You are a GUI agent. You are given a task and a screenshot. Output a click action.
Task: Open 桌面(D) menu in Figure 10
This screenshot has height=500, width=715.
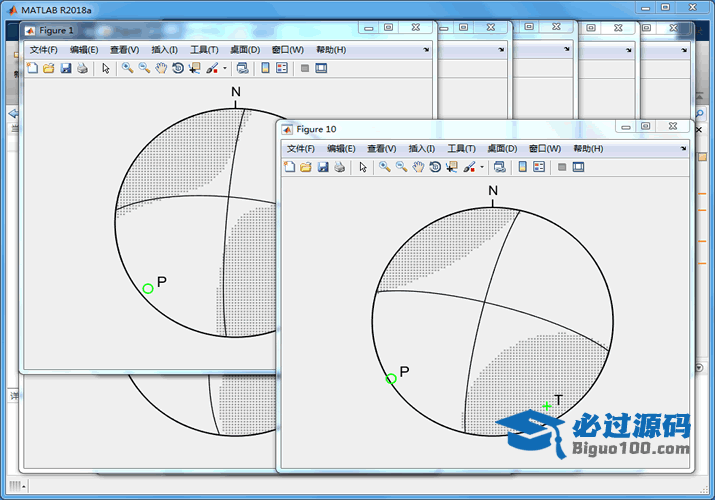click(502, 149)
